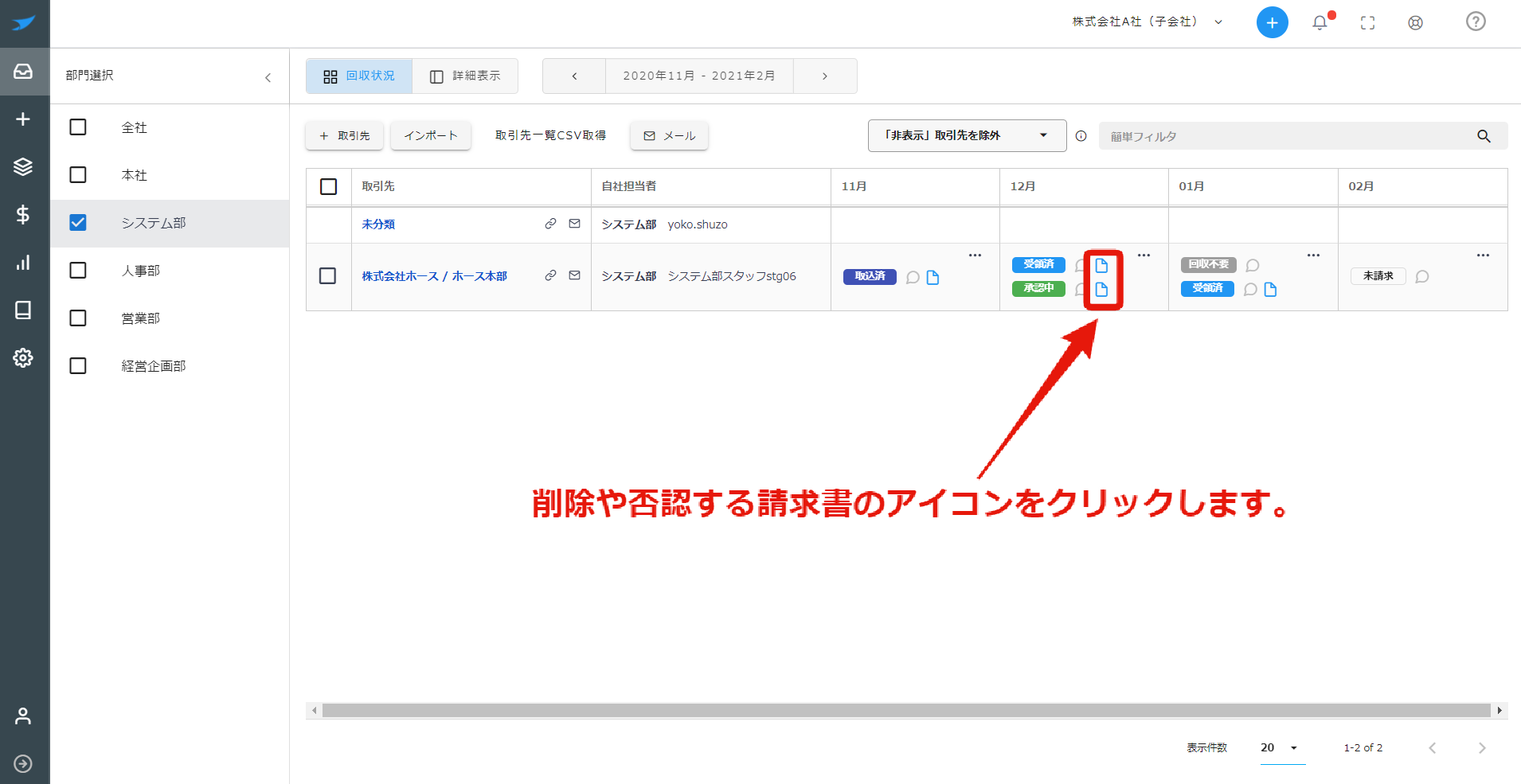Image resolution: width=1521 pixels, height=784 pixels.
Task: Click the sidebar expand arrow circle icon
Action: click(23, 763)
